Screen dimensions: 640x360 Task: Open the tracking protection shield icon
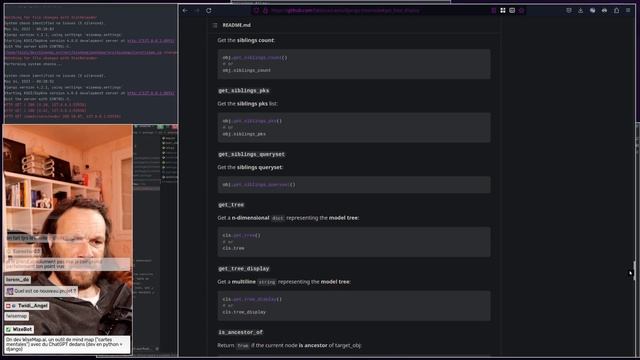[256, 11]
